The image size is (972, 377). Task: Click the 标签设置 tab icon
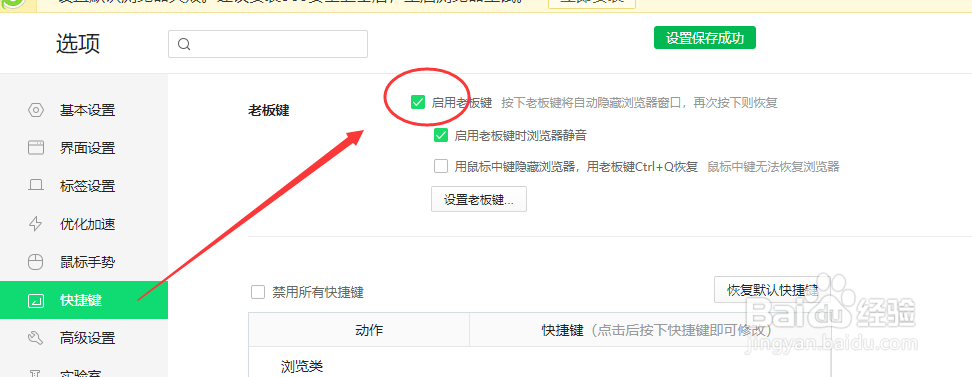click(36, 186)
